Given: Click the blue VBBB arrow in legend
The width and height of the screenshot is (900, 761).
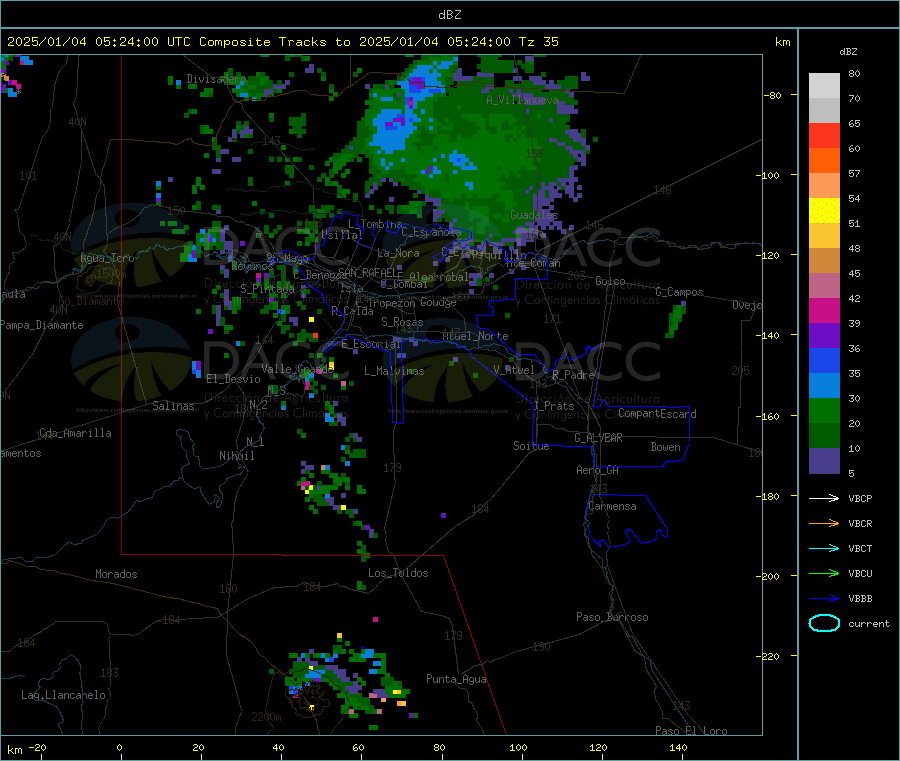Looking at the screenshot, I should tap(824, 599).
